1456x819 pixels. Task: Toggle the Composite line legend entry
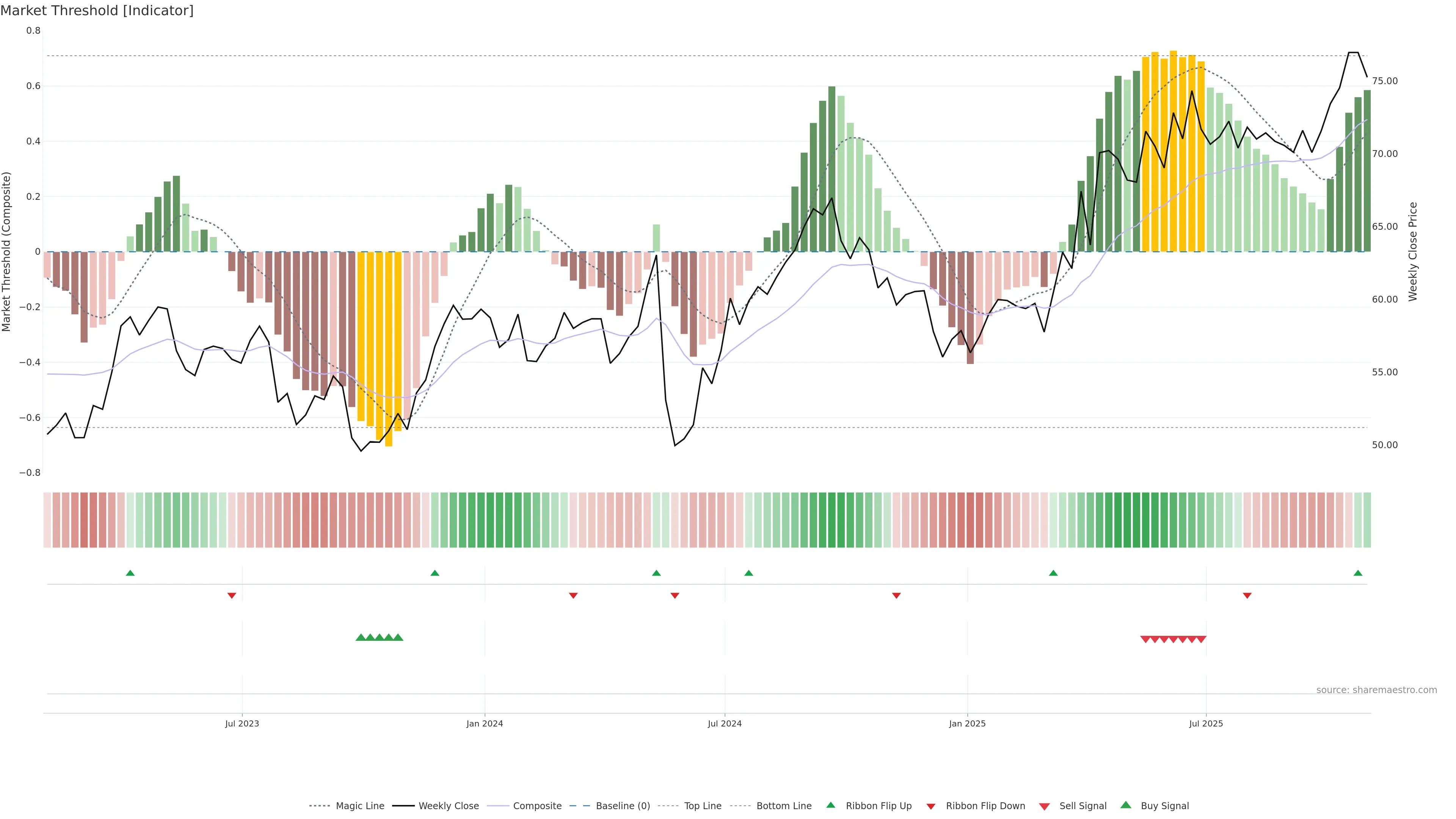[x=537, y=806]
